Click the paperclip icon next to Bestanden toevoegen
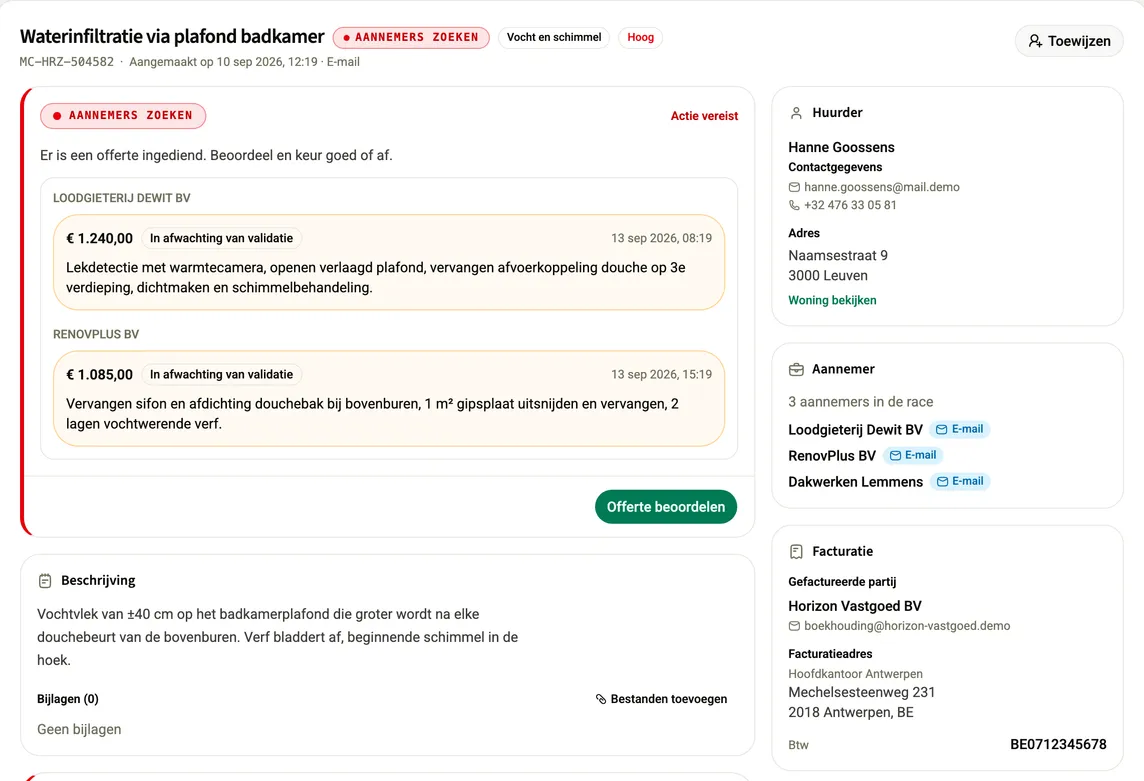This screenshot has width=1144, height=781. click(x=601, y=699)
